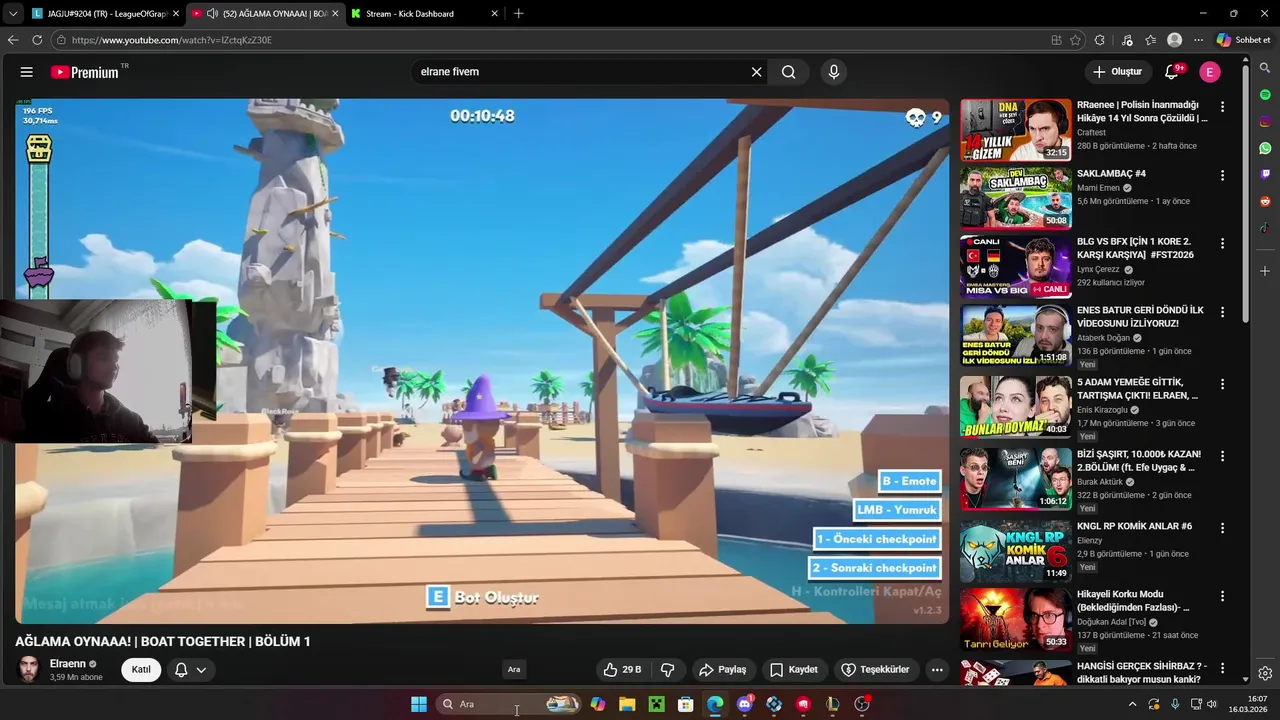This screenshot has height=720, width=1280.
Task: Open Edge sidebar settings gear
Action: pyautogui.click(x=1265, y=673)
